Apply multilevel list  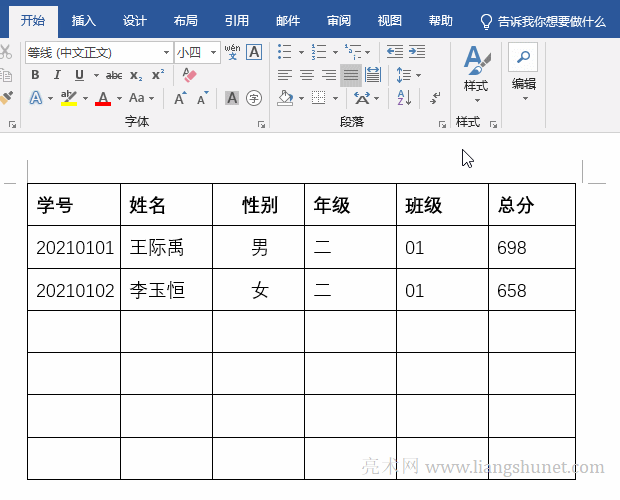click(x=353, y=52)
